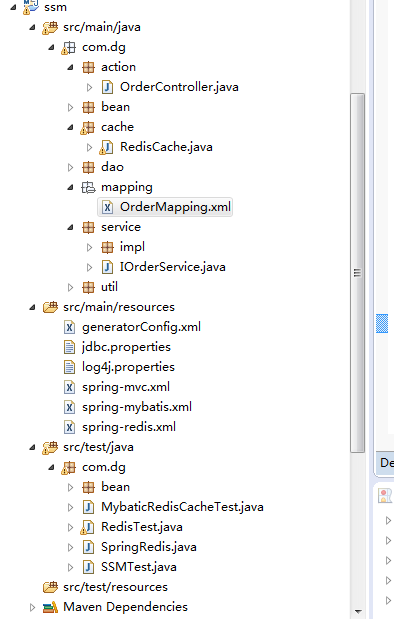This screenshot has height=619, width=394.
Task: Expand the RedisCache.java node arrow
Action: 90,148
